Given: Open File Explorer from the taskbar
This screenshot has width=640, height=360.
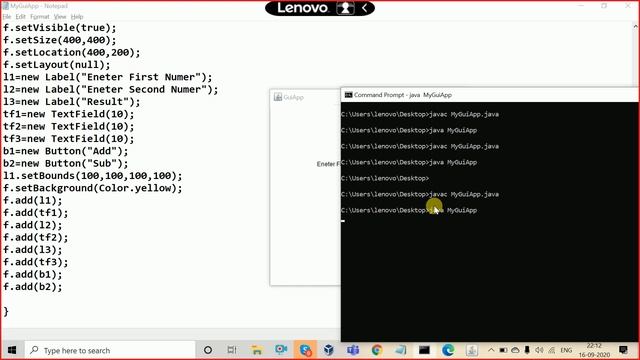Looking at the screenshot, I should 257,350.
